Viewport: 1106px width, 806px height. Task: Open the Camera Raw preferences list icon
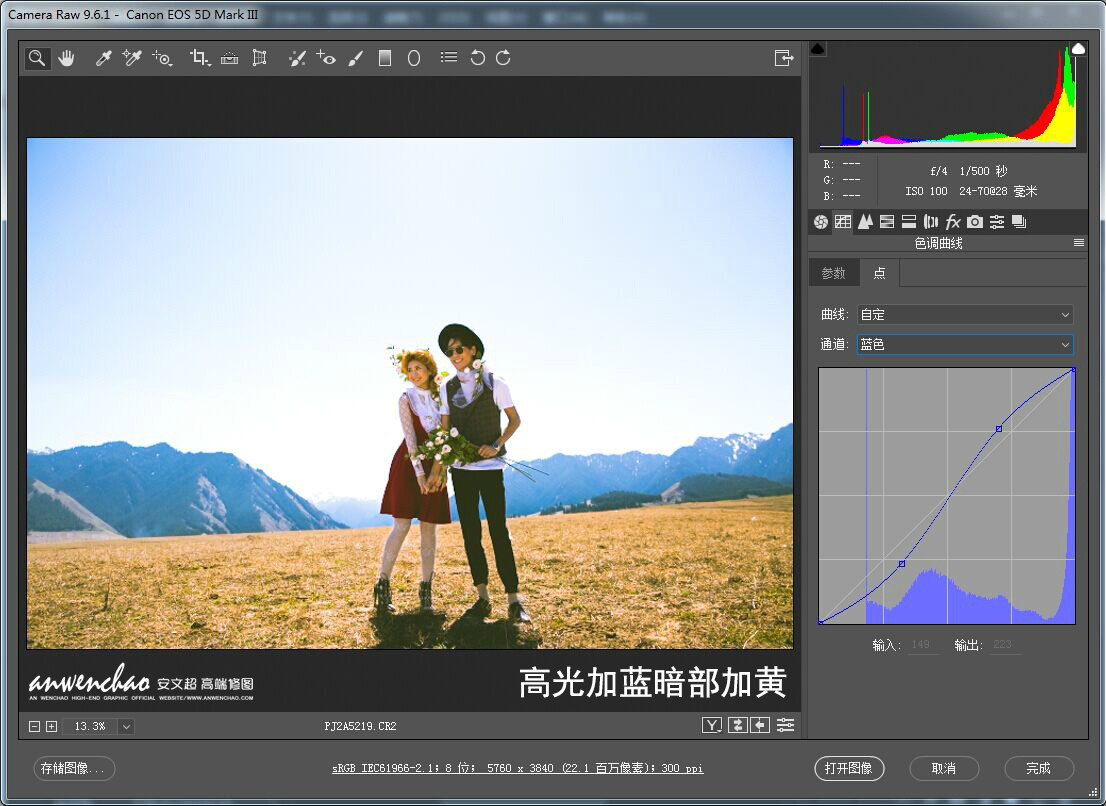point(449,57)
